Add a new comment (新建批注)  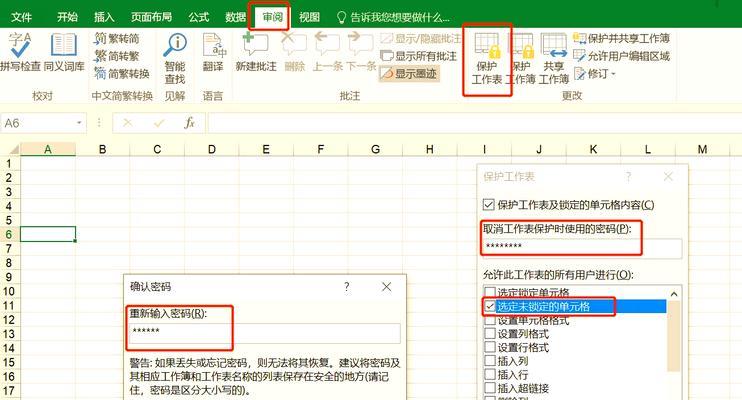click(256, 52)
